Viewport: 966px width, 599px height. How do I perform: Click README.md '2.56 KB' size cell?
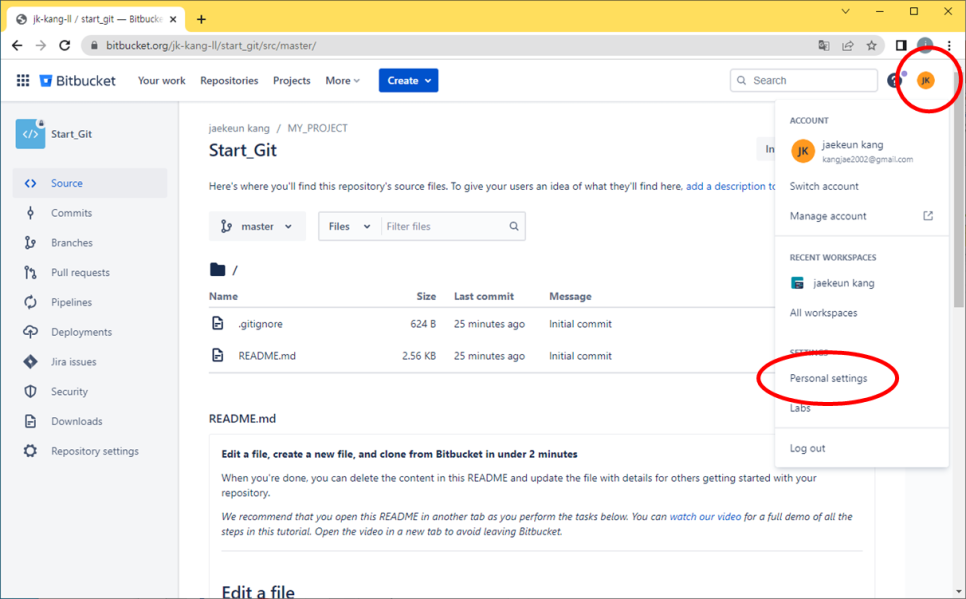tap(419, 356)
